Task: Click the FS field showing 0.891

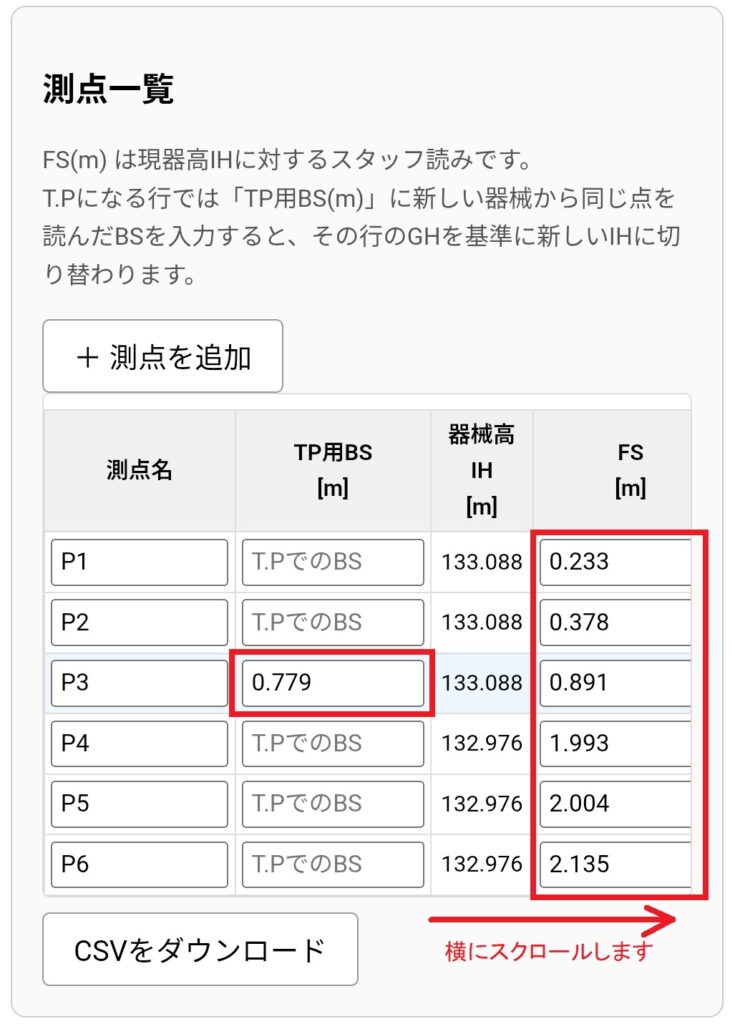Action: [615, 683]
